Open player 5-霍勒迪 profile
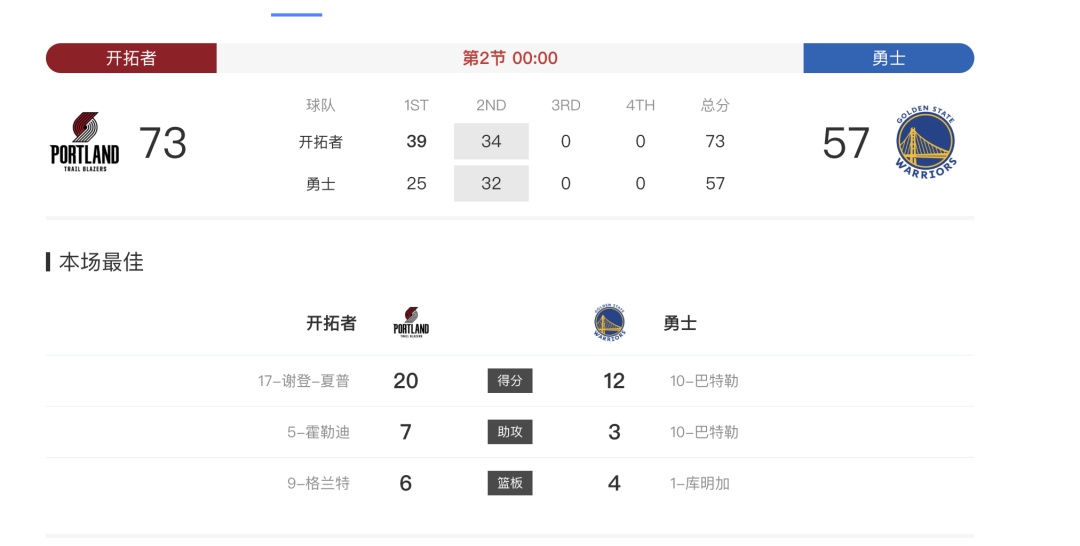This screenshot has width=1080, height=546. coord(318,432)
